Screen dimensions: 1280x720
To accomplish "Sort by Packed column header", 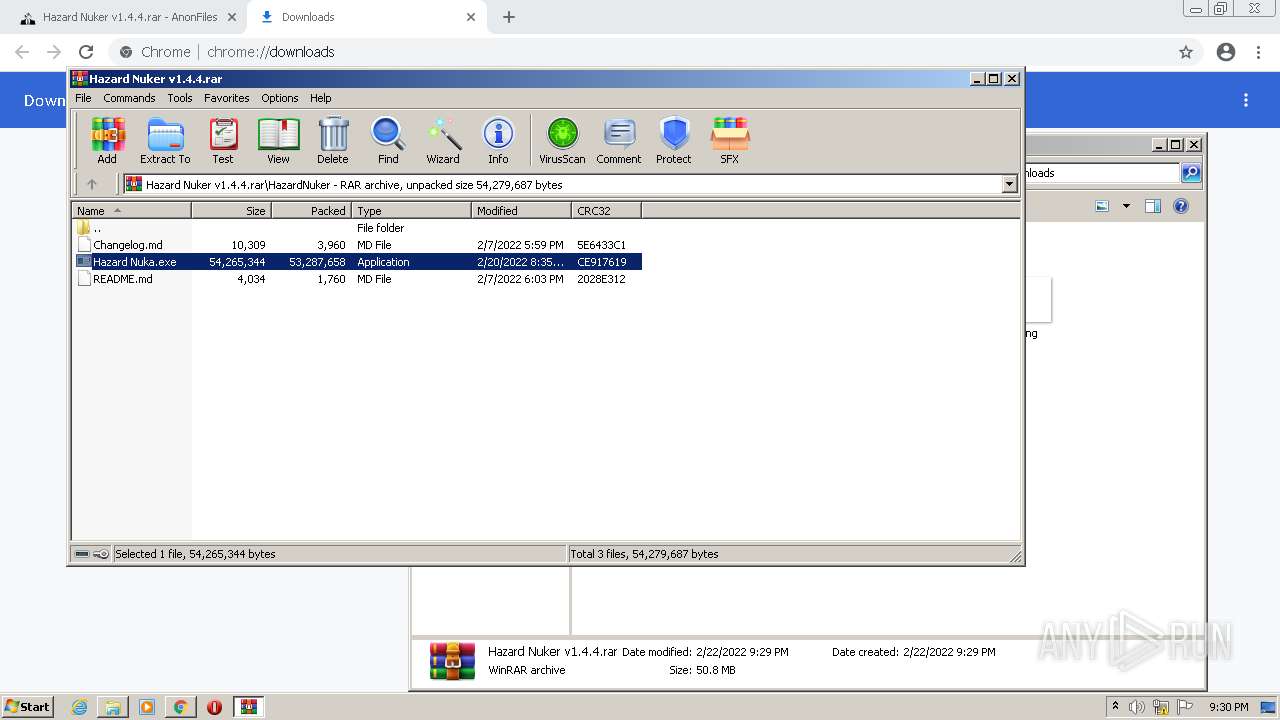I will point(311,211).
